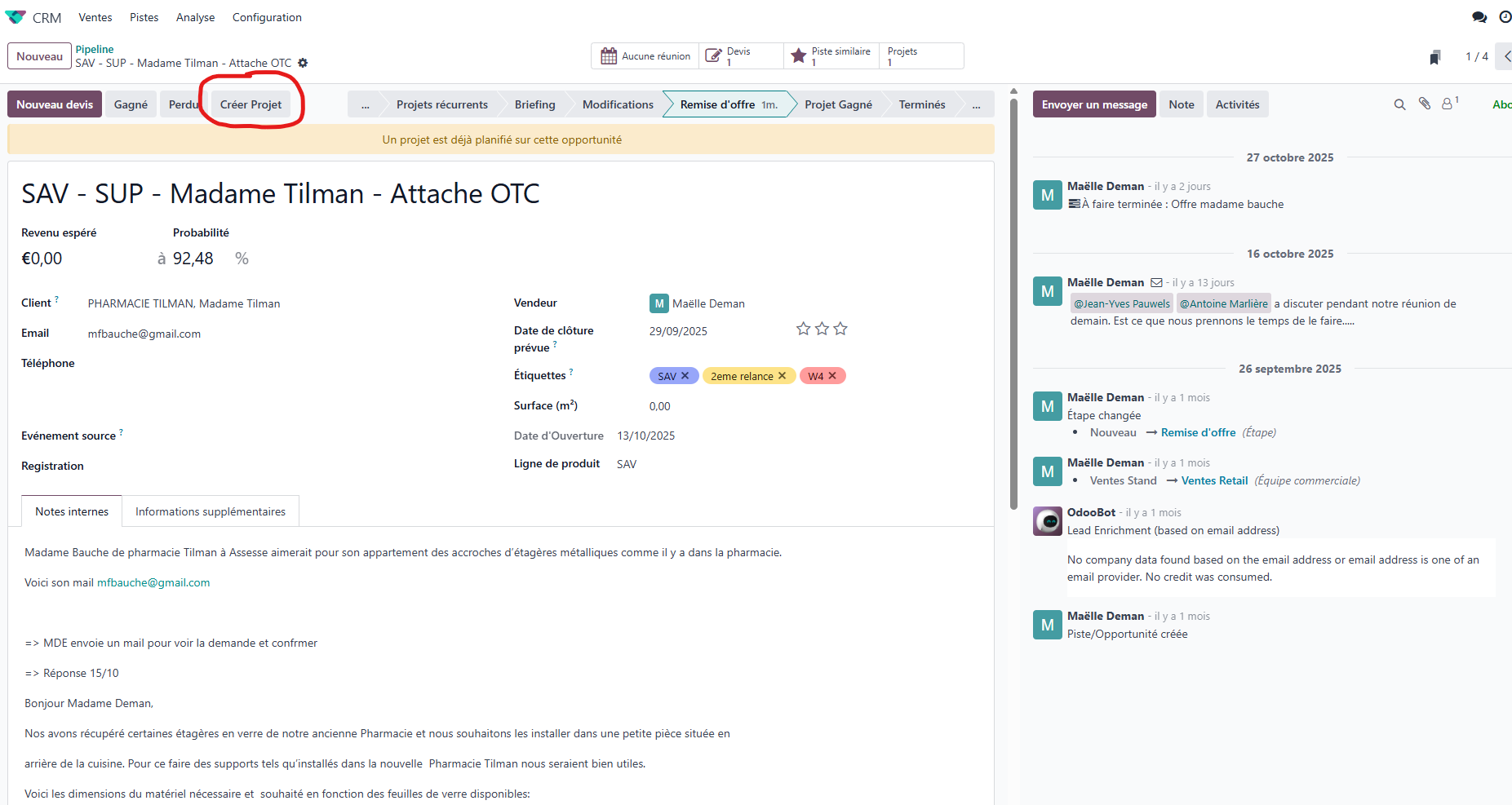Viewport: 1512px width, 805px height.
Task: Expand earlier pipeline stages ellipsis
Action: coord(365,104)
